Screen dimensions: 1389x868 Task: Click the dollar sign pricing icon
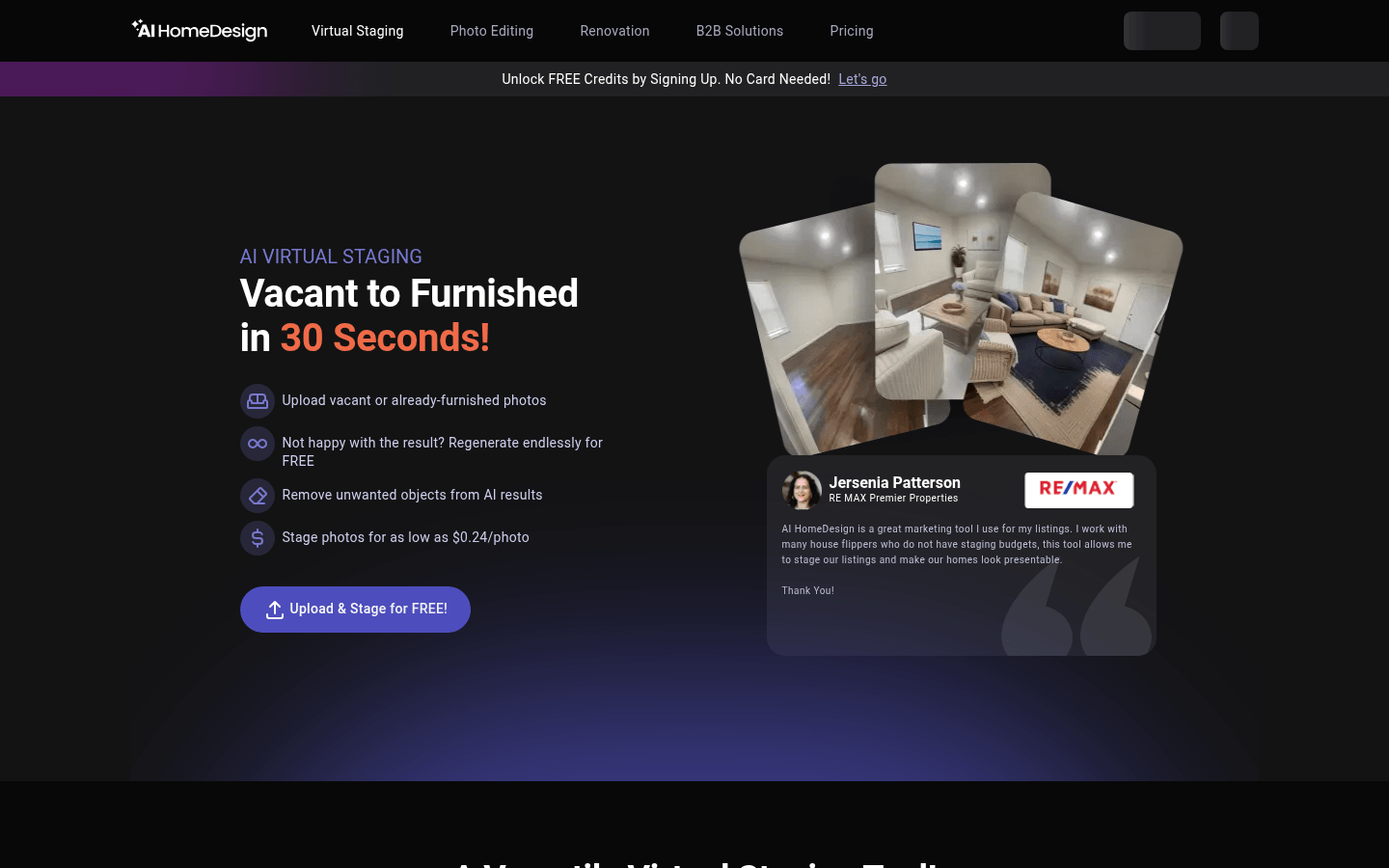(258, 538)
